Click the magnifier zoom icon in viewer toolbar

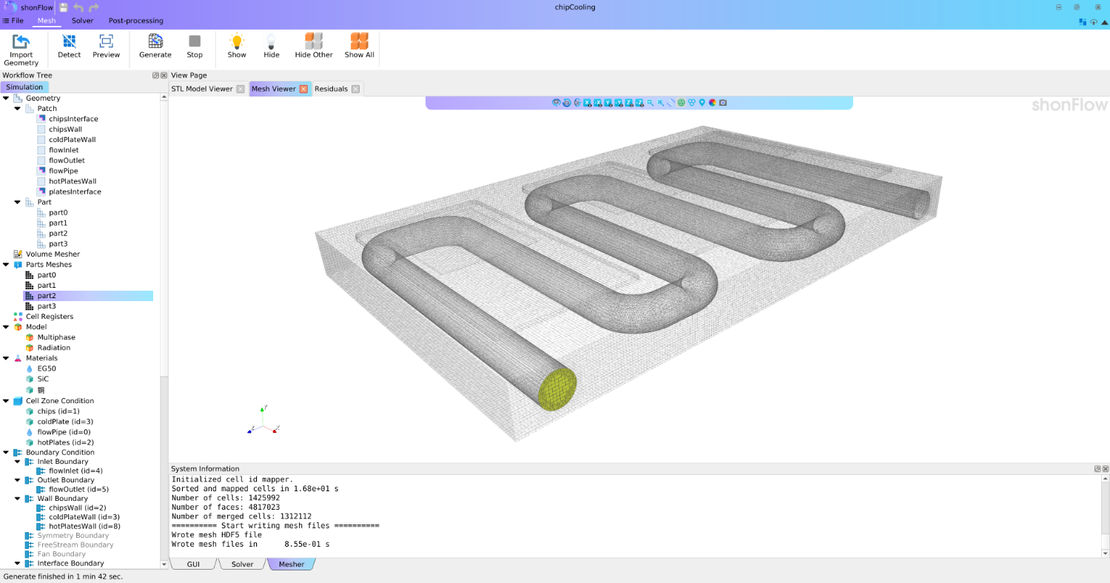[651, 101]
